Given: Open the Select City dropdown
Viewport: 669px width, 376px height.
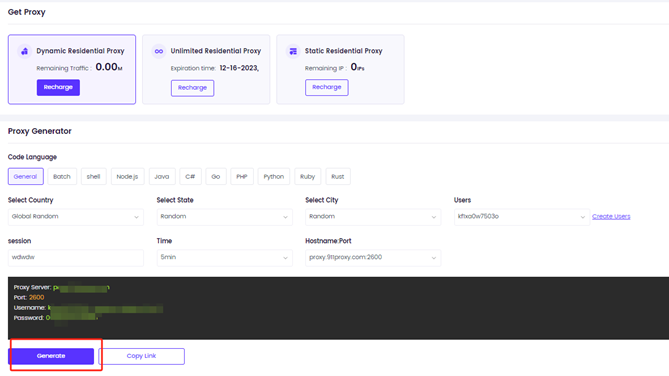Looking at the screenshot, I should [x=373, y=217].
